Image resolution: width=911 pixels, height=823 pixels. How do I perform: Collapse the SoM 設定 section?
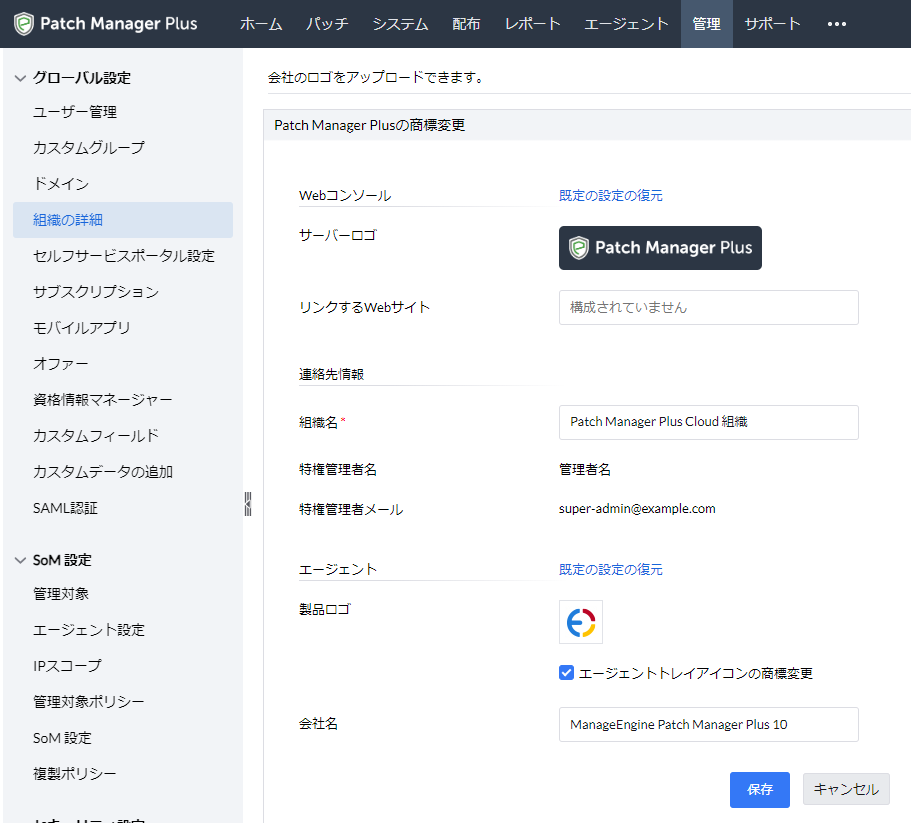pyautogui.click(x=20, y=561)
